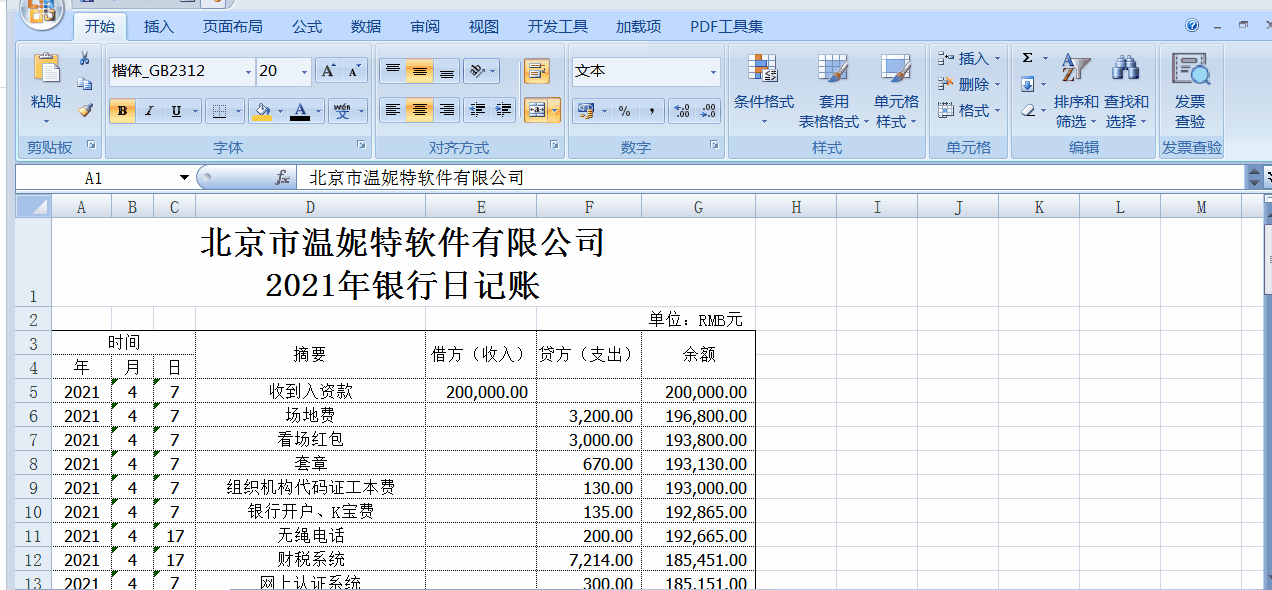Click the 查找和选择 binoculars icon
Viewport: 1272px width, 590px height.
pos(1126,66)
